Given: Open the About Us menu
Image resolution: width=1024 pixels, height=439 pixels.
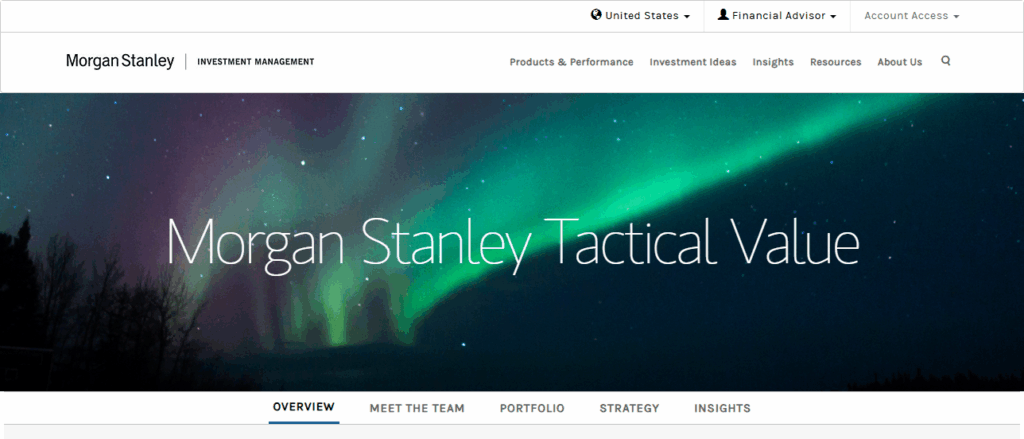Looking at the screenshot, I should [x=900, y=62].
